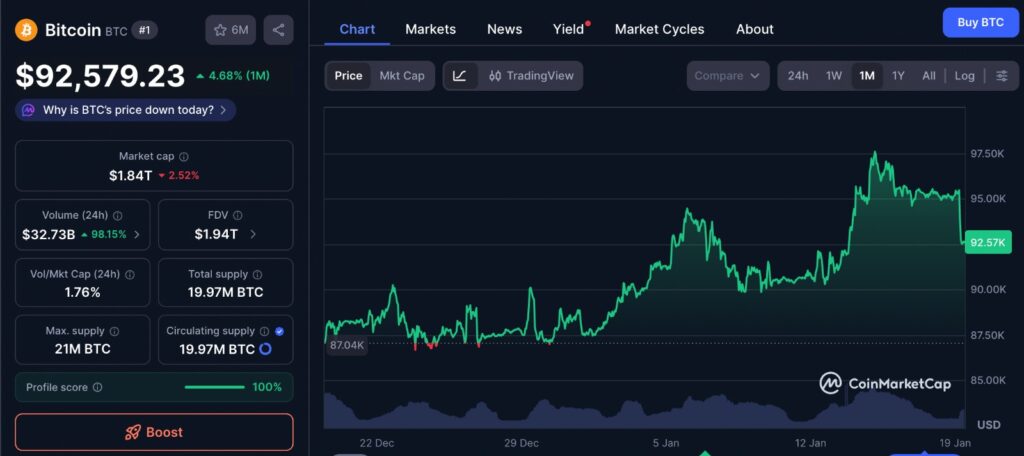1024x456 pixels.
Task: Click the rocket icon in Boost button
Action: pyautogui.click(x=133, y=432)
